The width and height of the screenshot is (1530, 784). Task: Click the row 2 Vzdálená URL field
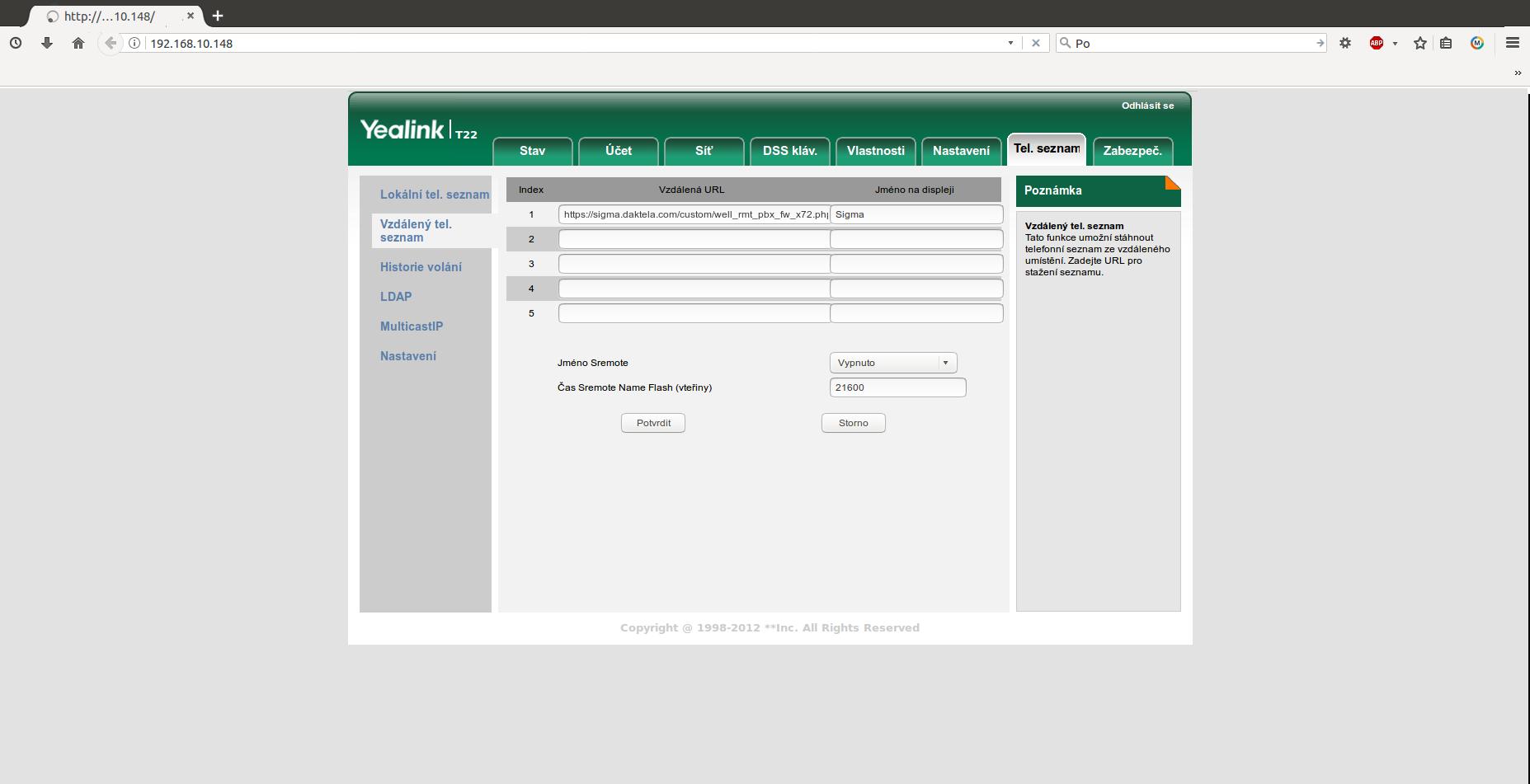pos(694,239)
